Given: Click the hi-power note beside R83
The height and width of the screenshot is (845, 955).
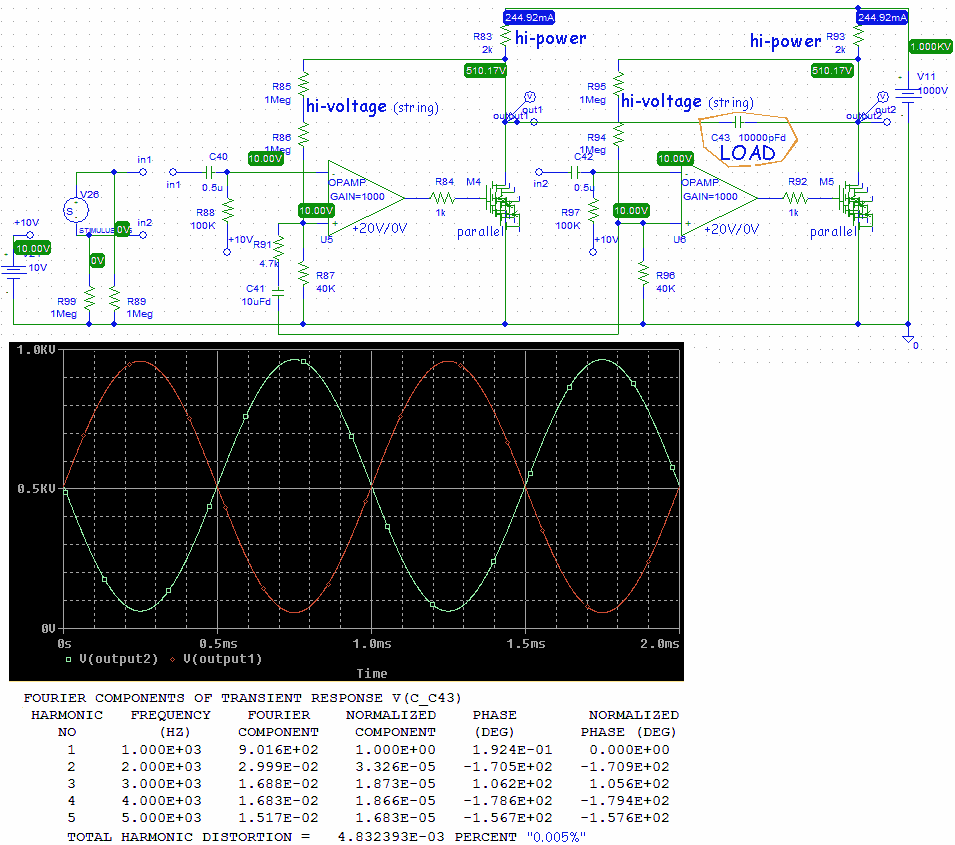Looking at the screenshot, I should 551,38.
